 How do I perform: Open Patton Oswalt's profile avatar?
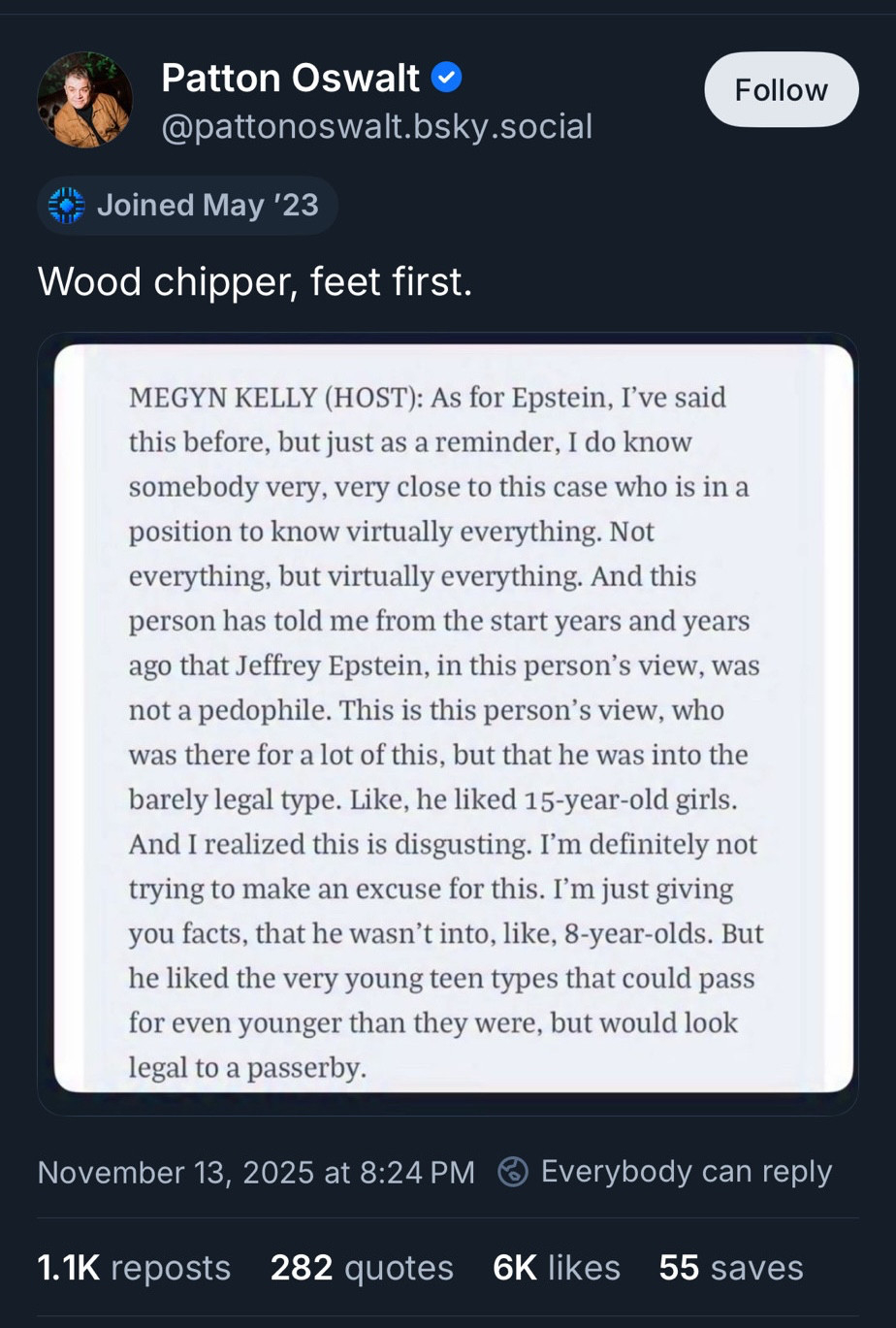coord(84,100)
